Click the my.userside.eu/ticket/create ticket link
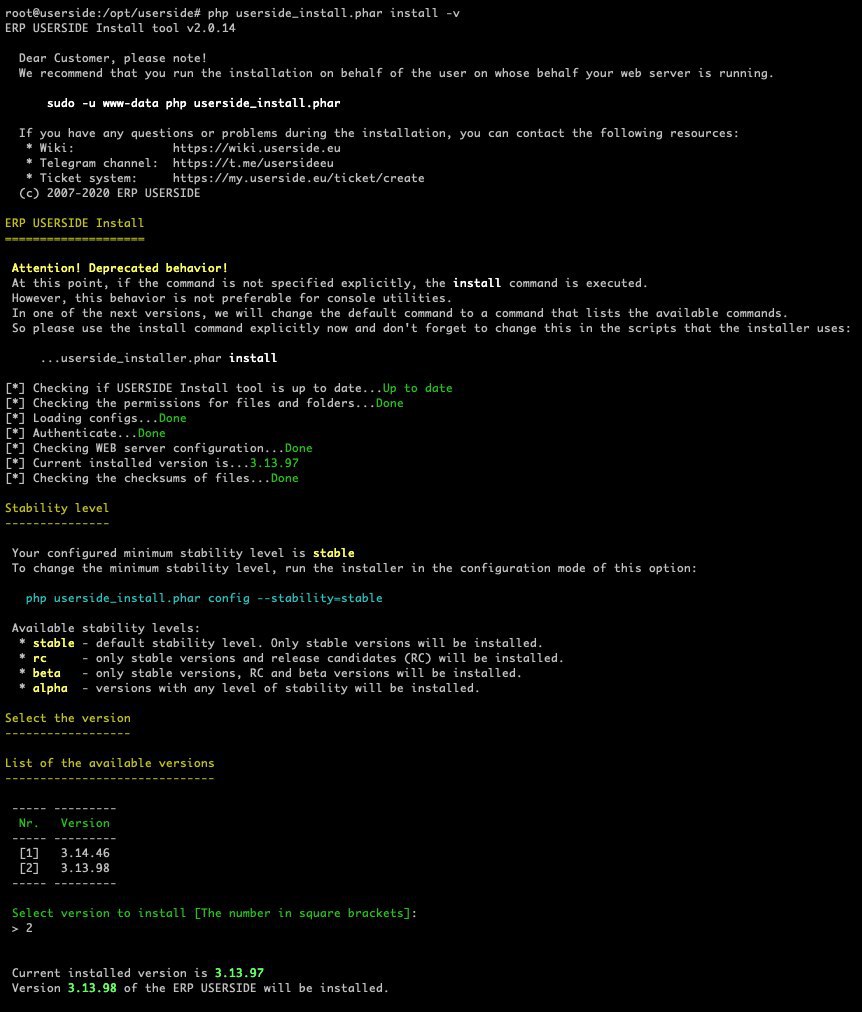862x1012 pixels. [298, 177]
